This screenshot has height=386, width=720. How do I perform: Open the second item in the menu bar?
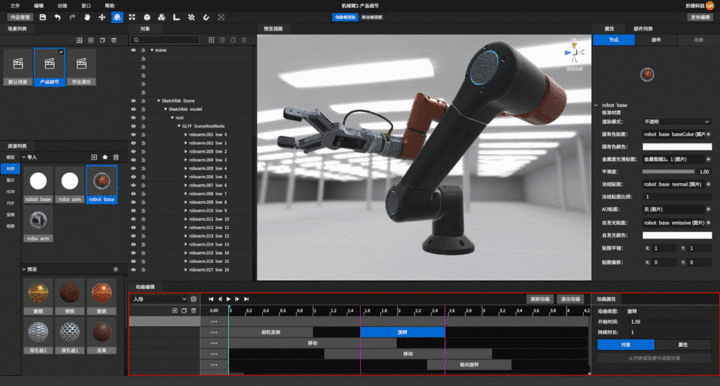[x=39, y=6]
